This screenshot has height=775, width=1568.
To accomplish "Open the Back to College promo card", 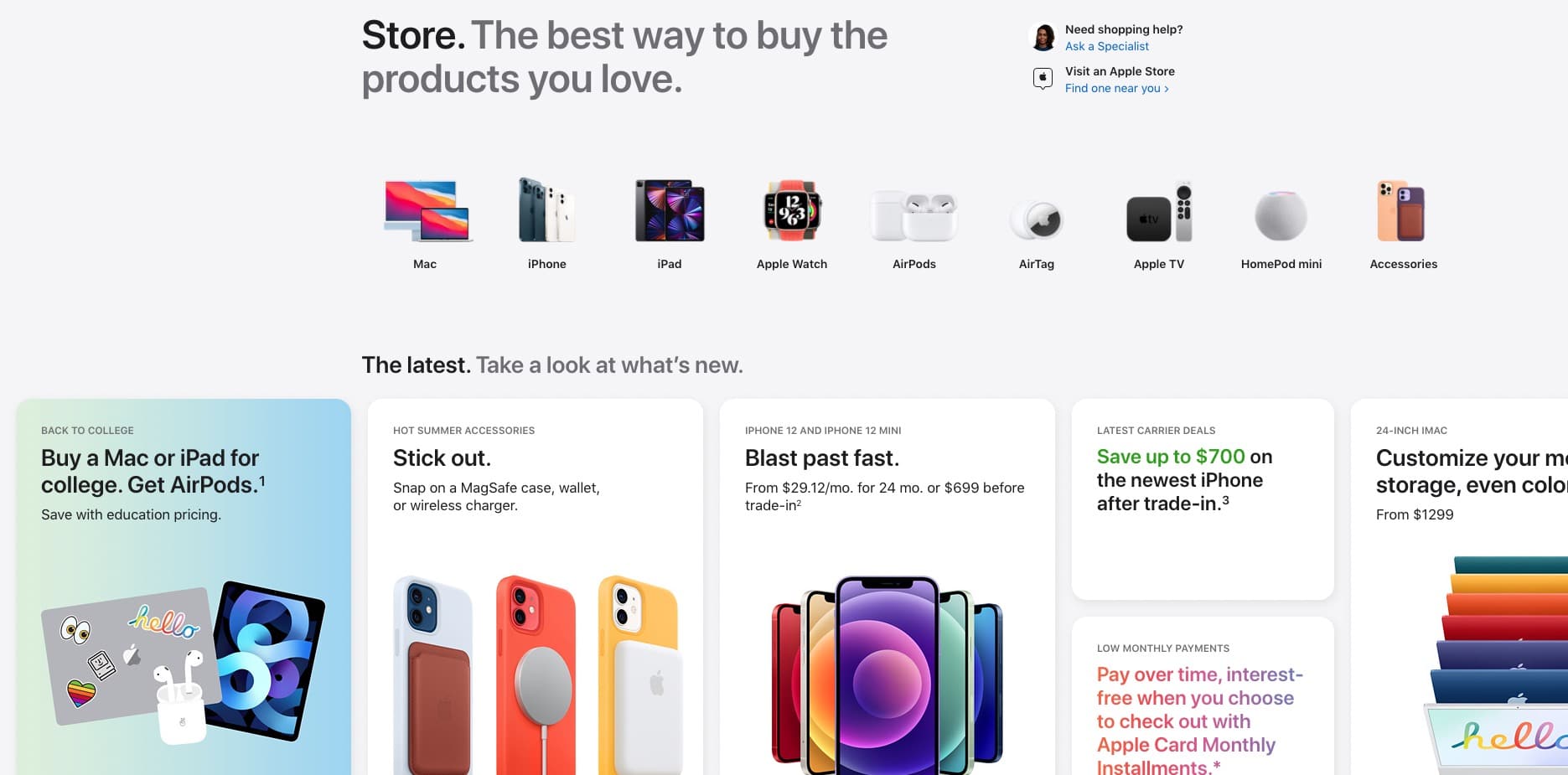I will coord(184,586).
